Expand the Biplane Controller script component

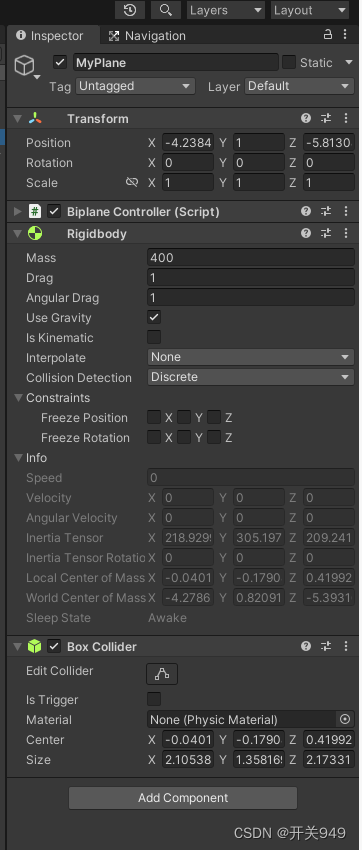pos(18,211)
